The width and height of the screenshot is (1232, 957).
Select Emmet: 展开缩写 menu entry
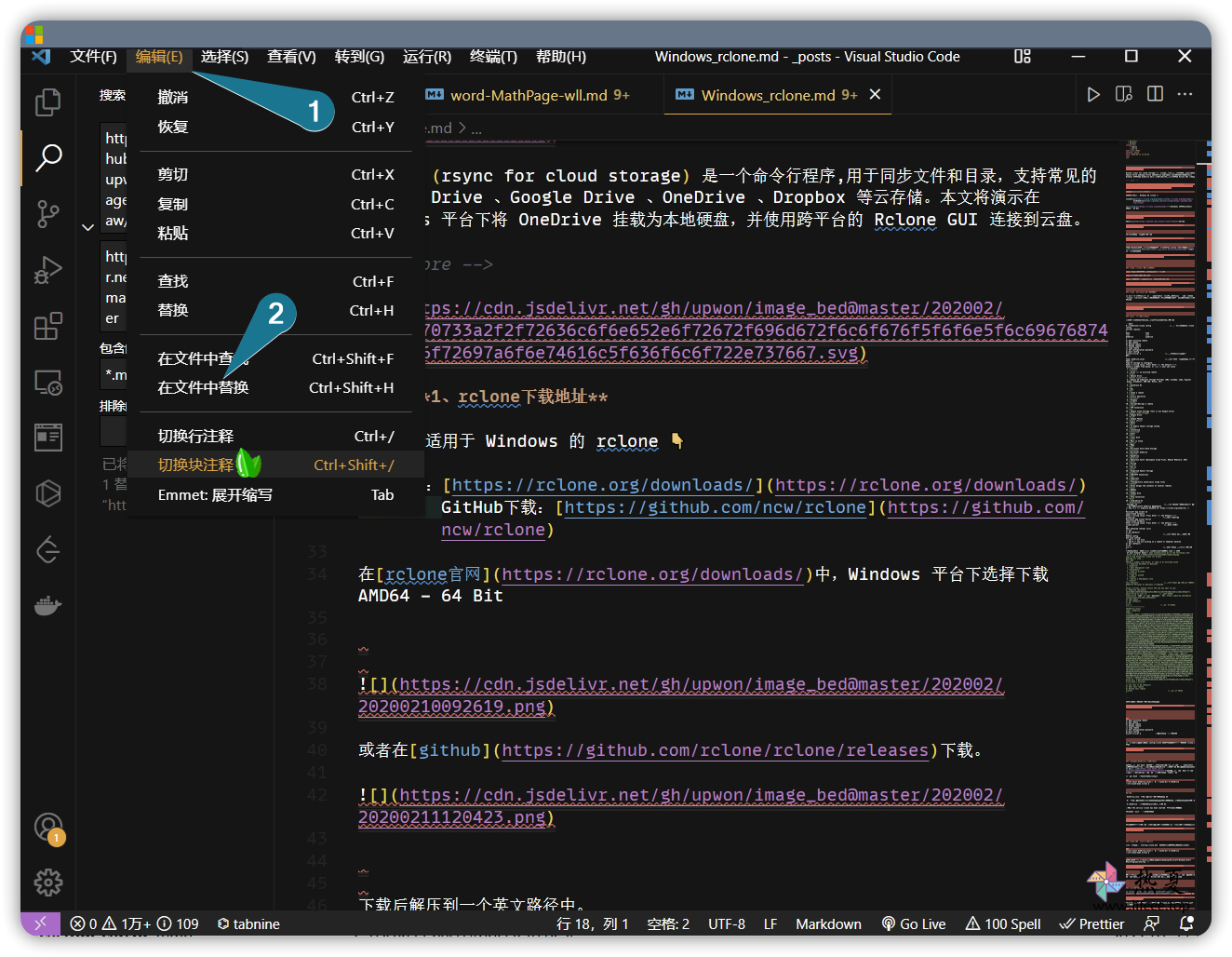(275, 494)
